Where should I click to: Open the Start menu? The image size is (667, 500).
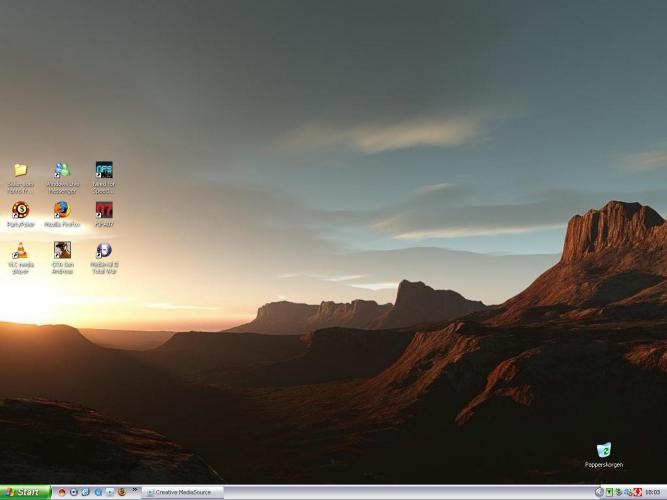(25, 492)
